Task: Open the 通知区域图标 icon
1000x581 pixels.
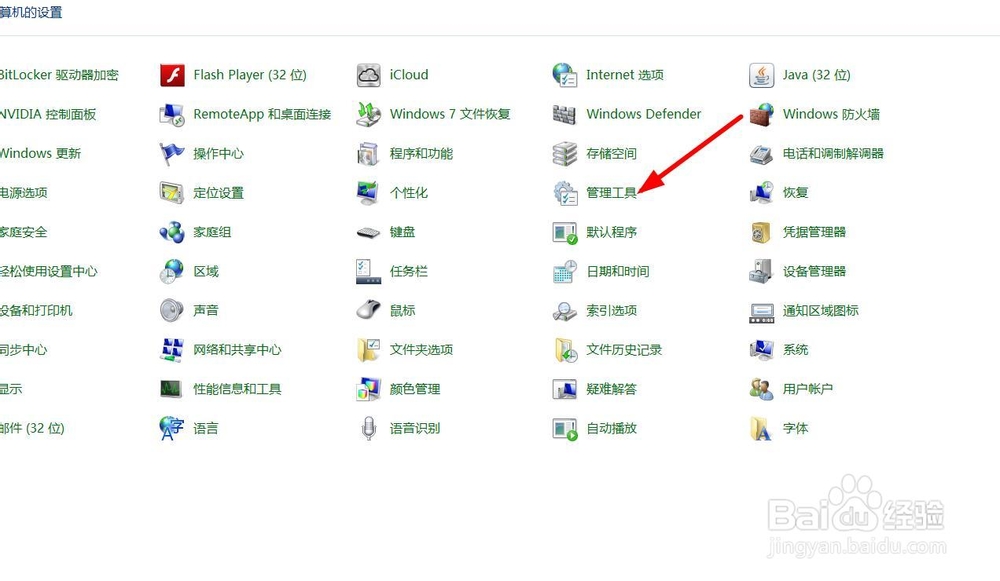Action: tap(761, 311)
